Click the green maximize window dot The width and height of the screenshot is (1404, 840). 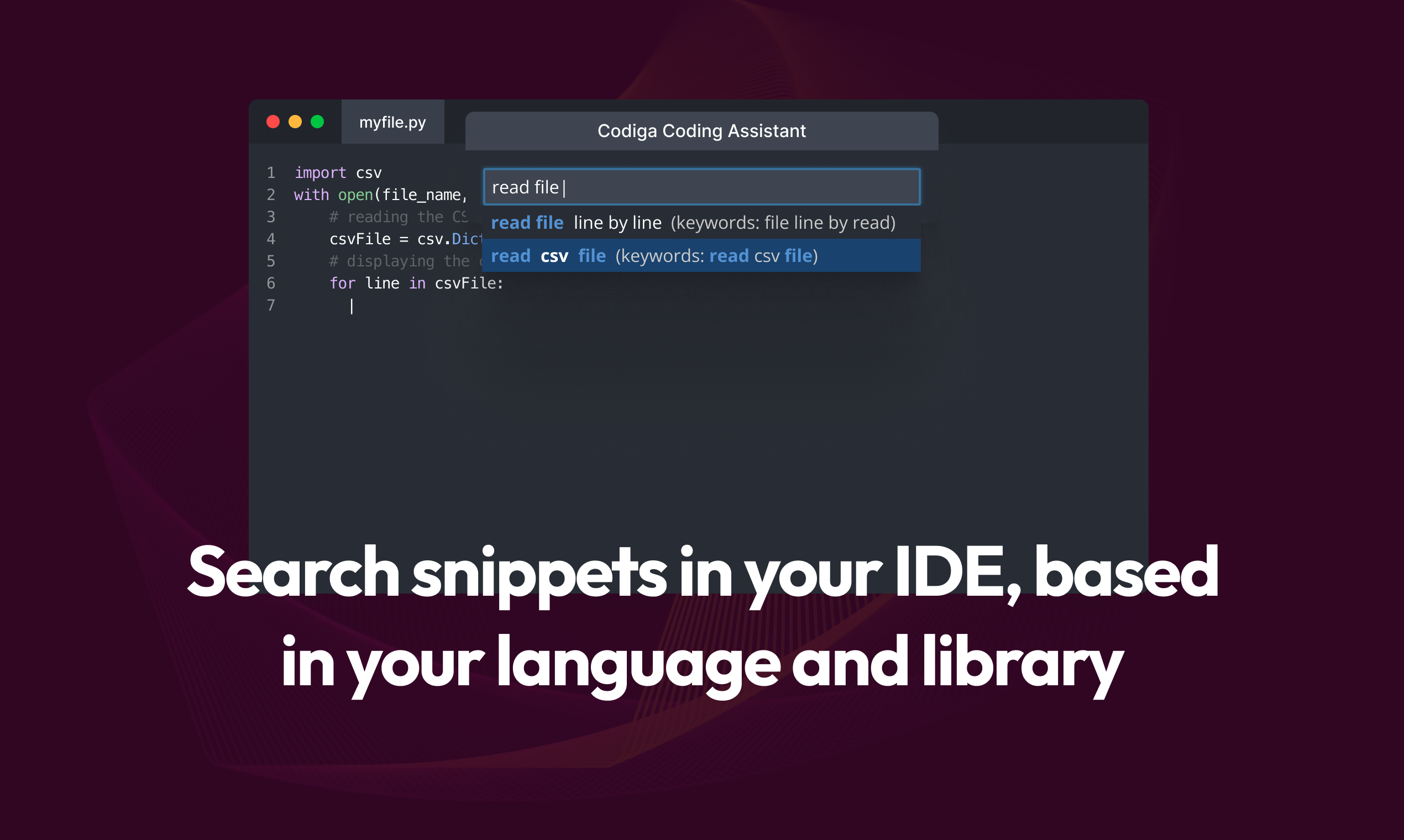pos(317,122)
